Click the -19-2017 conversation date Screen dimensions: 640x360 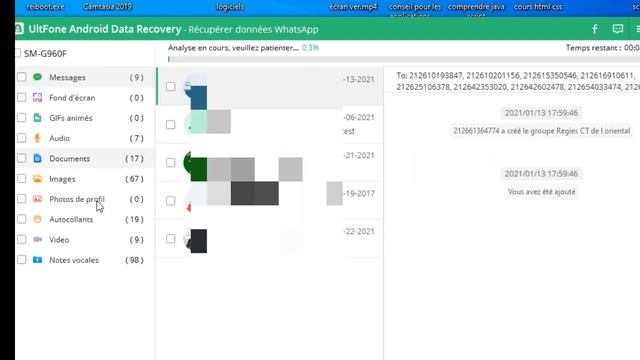(359, 193)
